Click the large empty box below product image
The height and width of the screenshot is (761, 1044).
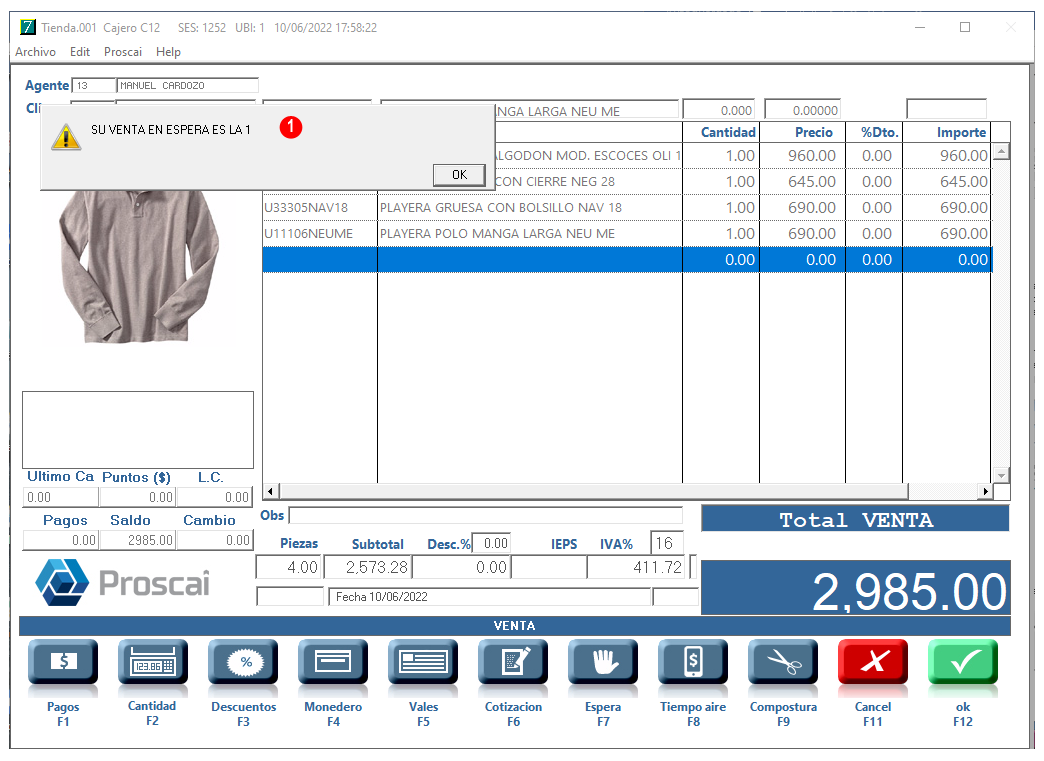point(138,430)
